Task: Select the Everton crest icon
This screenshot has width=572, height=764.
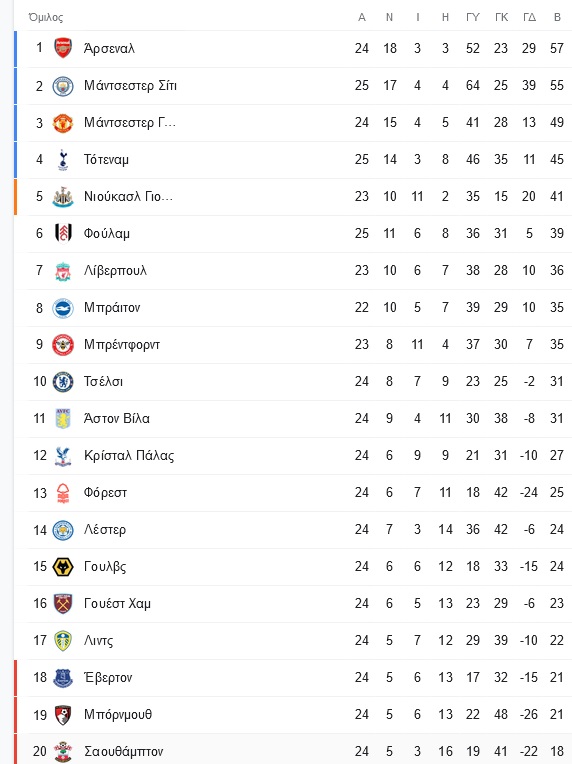Action: click(x=63, y=678)
